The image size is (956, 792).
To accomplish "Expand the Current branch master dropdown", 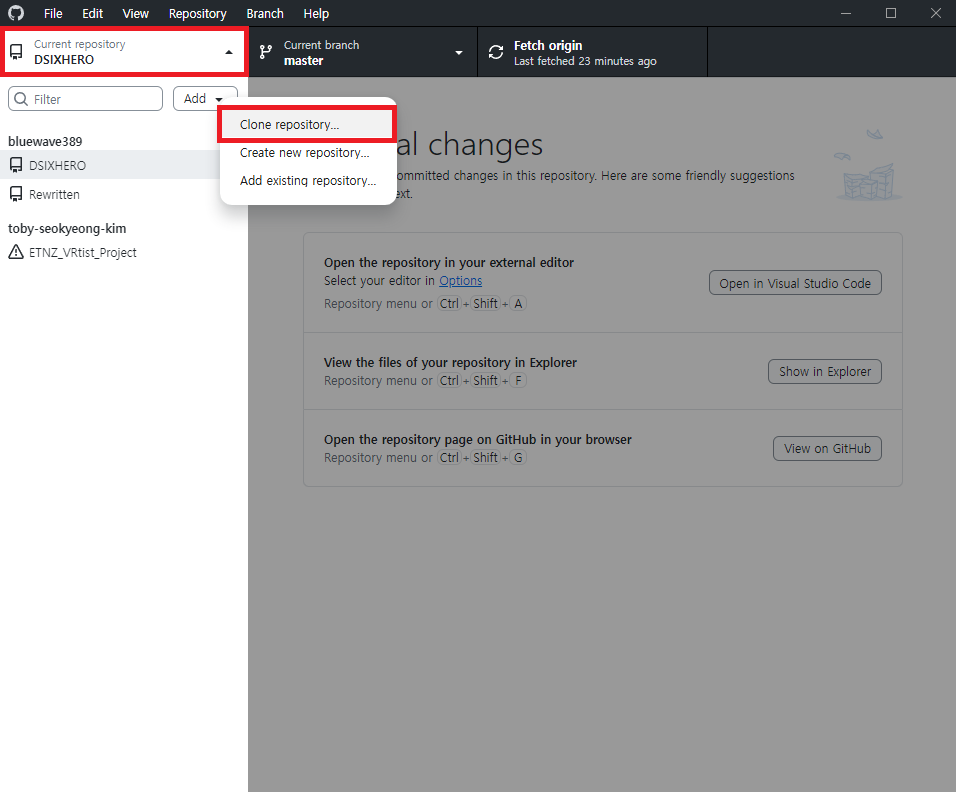I will click(x=363, y=52).
